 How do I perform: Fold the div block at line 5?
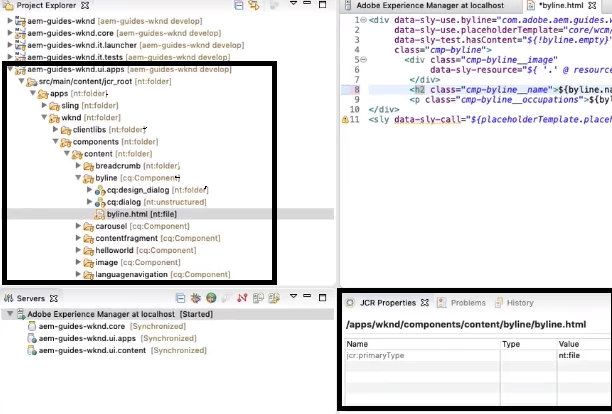(363, 60)
